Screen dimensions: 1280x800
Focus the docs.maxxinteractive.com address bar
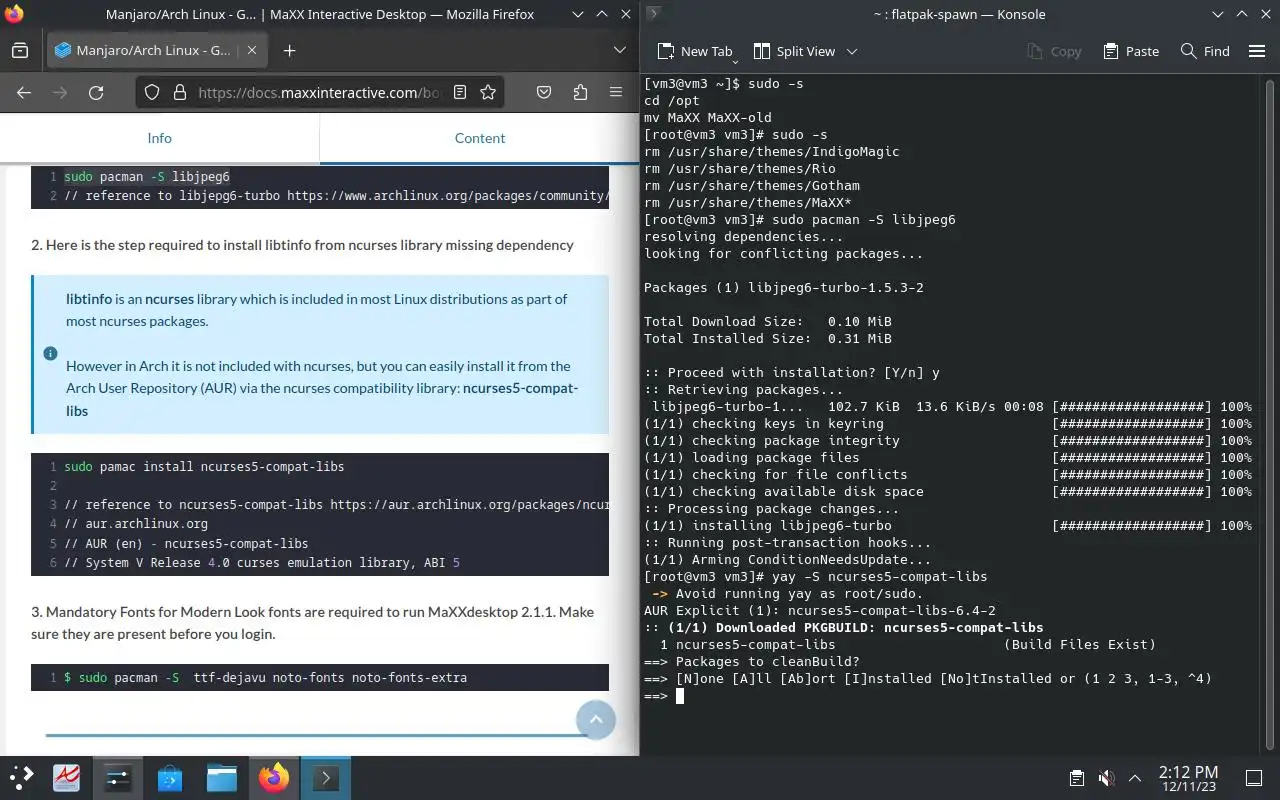[318, 92]
